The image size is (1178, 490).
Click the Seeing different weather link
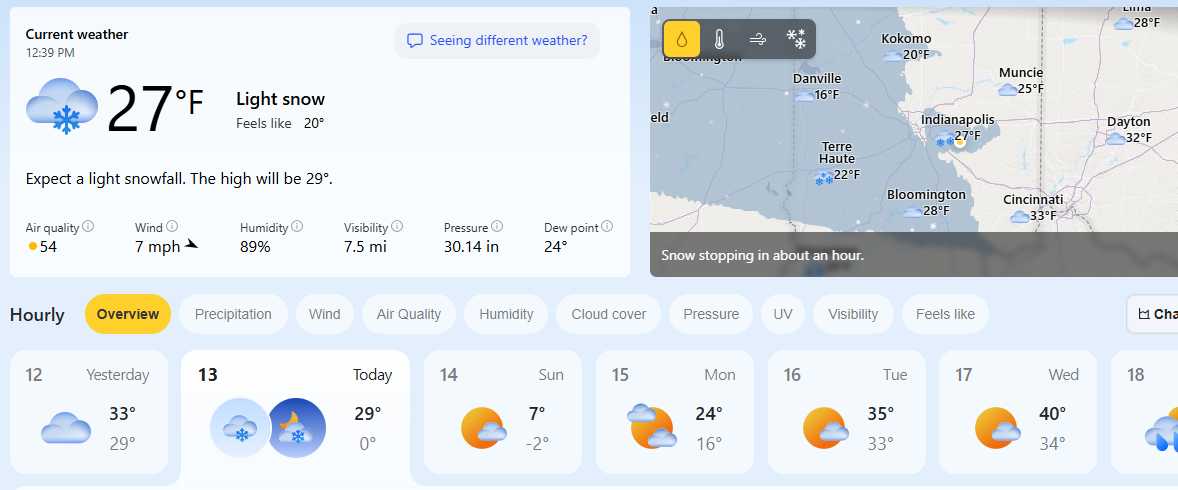tap(498, 41)
